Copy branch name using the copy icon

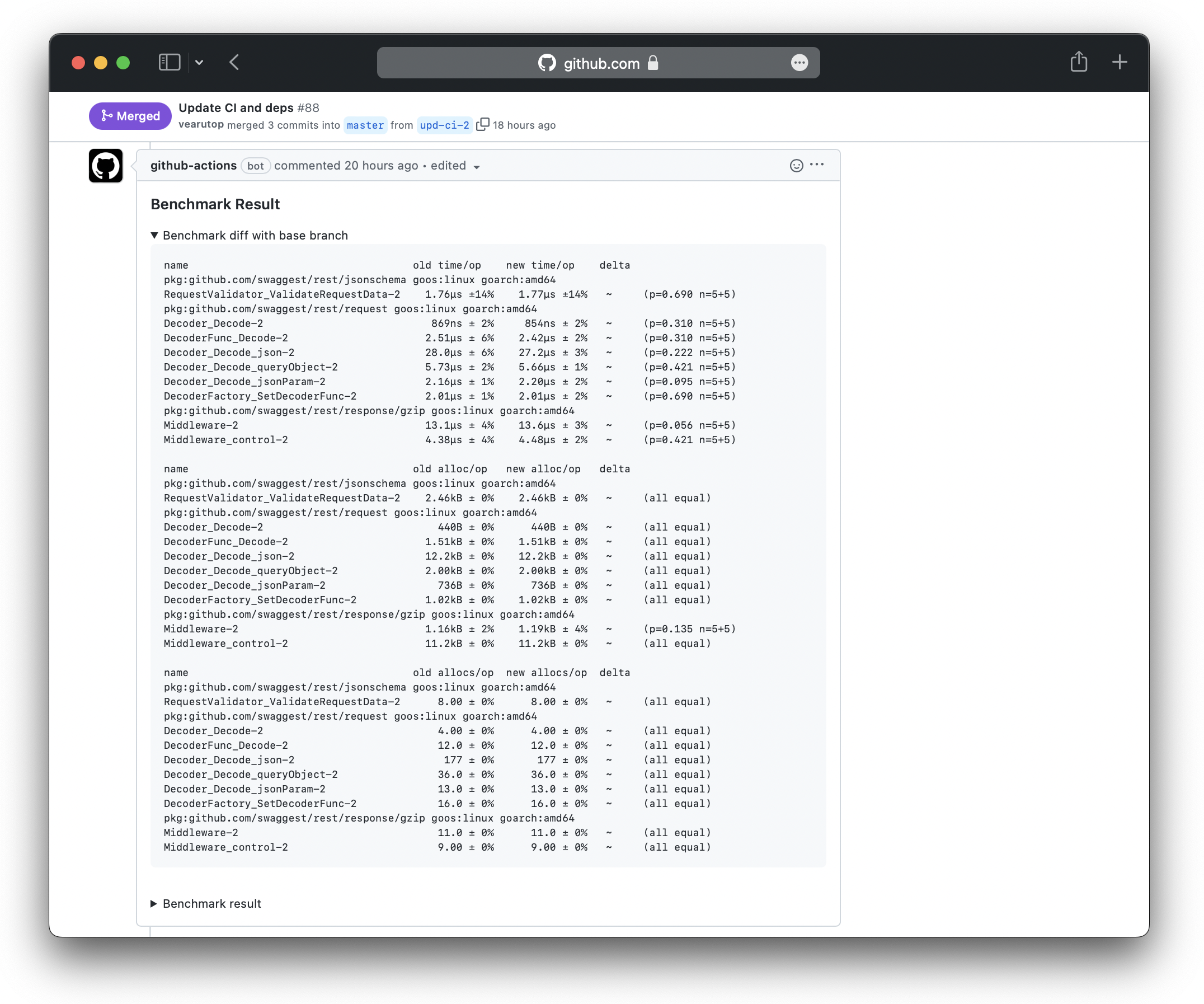(482, 124)
